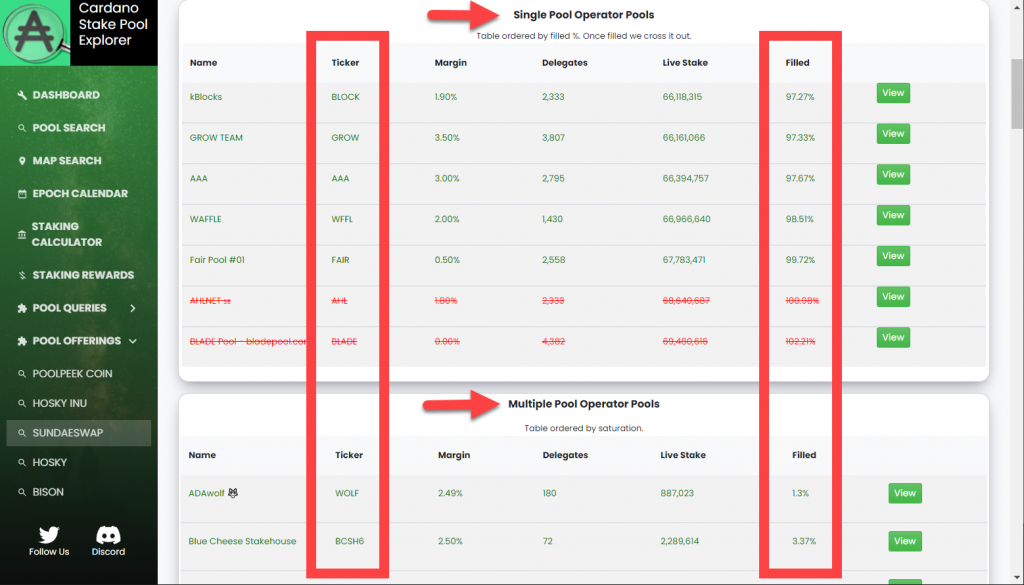Click the page vertical scrollbar thumb
This screenshot has height=585, width=1024.
1017,93
